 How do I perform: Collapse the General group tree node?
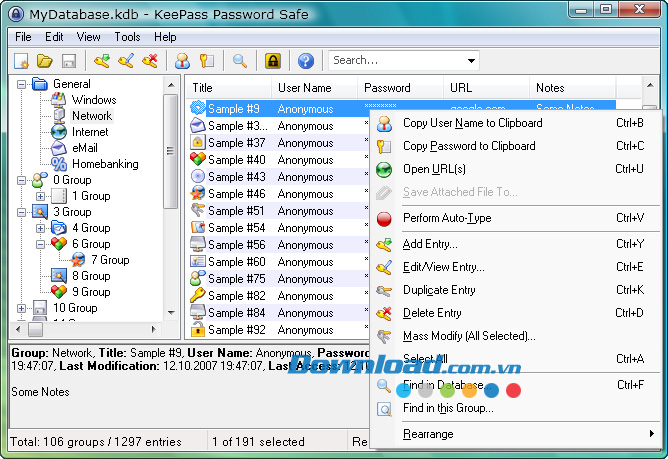[21, 84]
